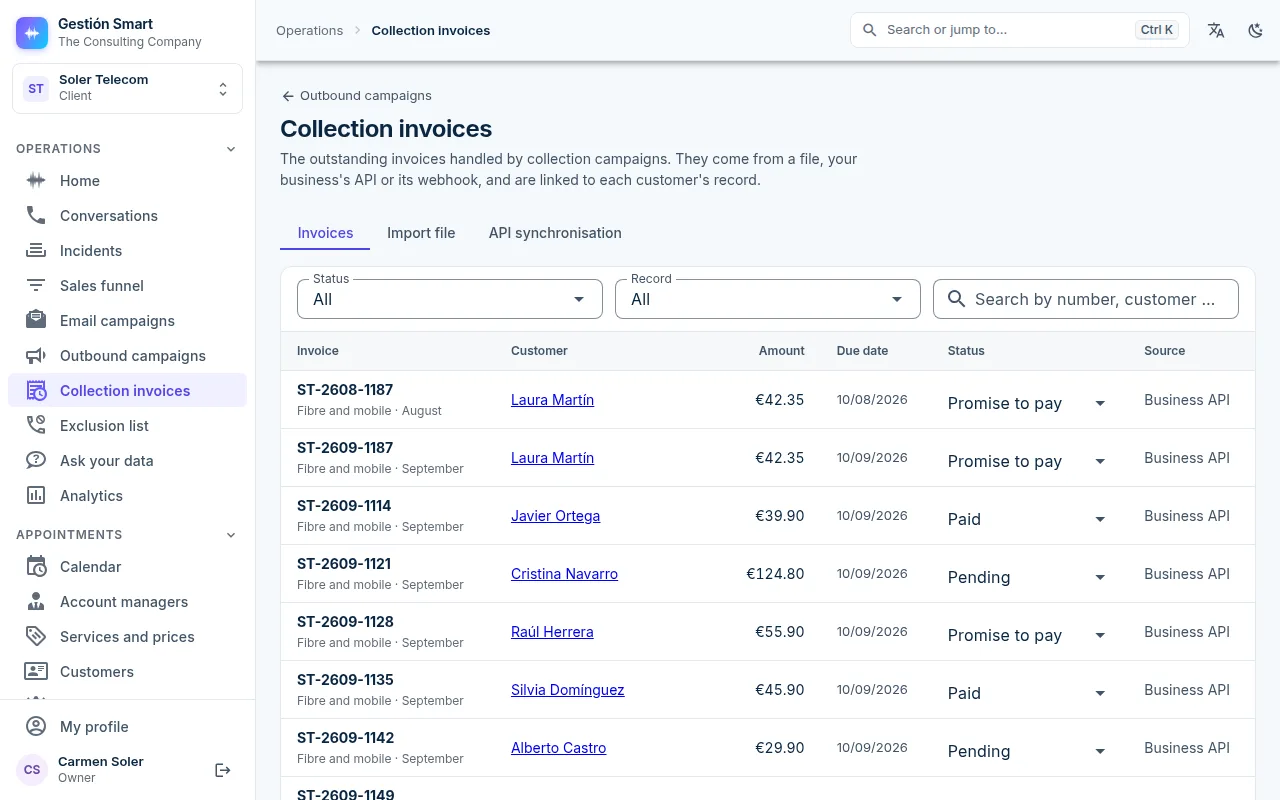Open customer record for Silvia Domínguez

pos(567,690)
